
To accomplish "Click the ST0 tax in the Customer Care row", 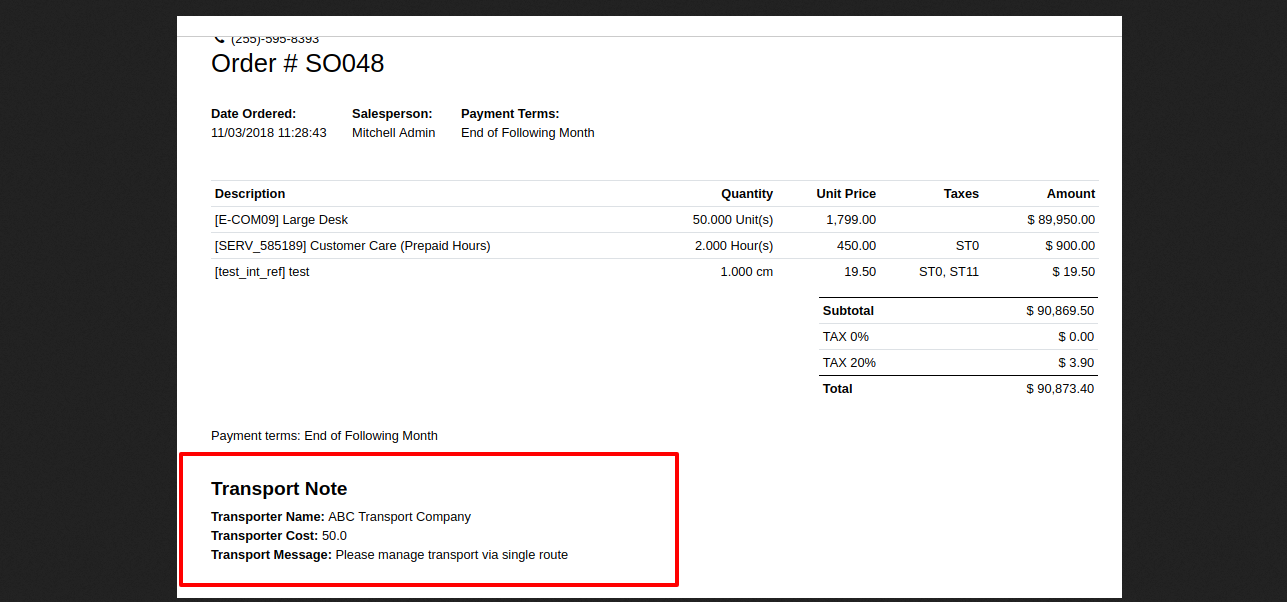I will click(967, 246).
